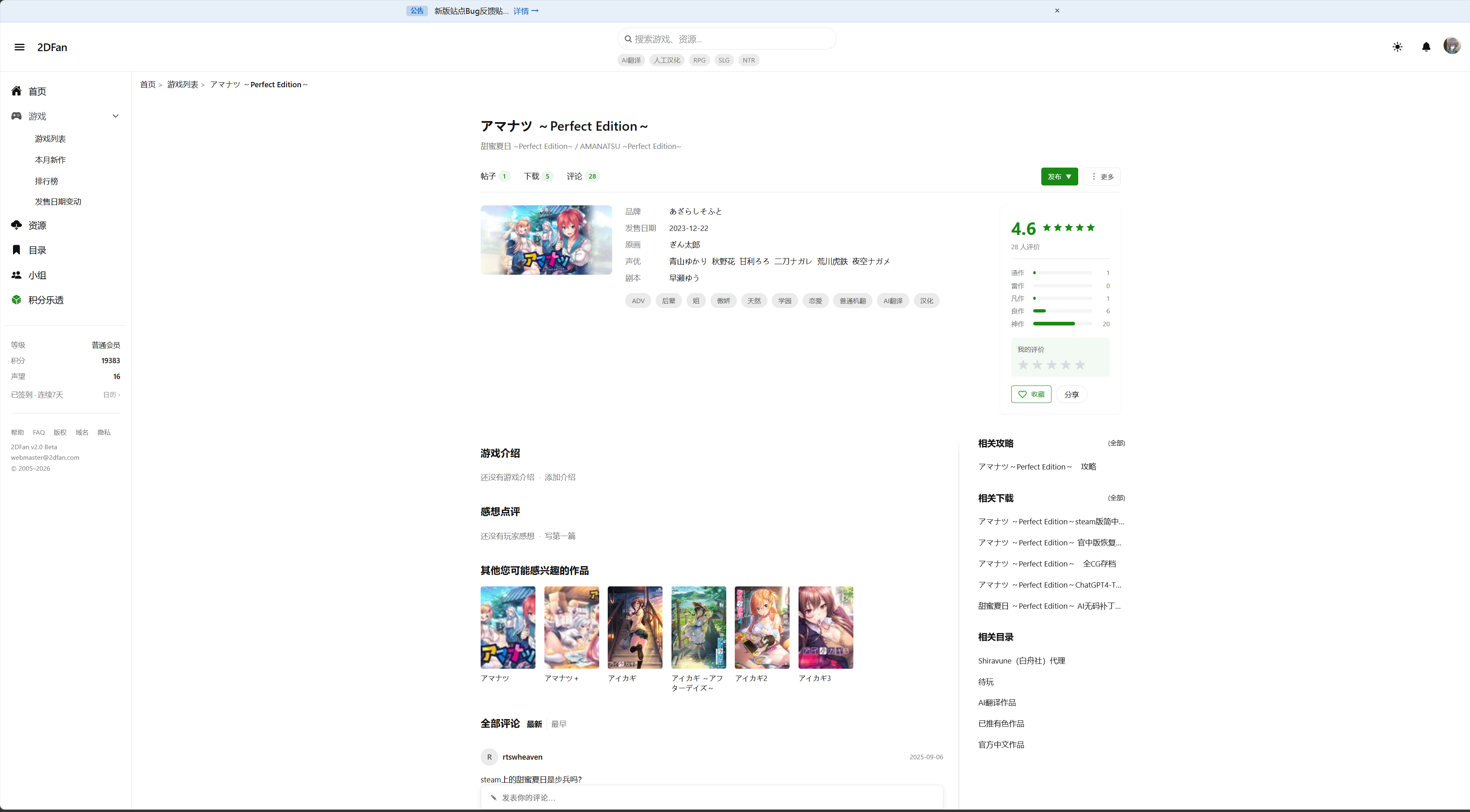Rate the game with the third star
Image resolution: width=1470 pixels, height=812 pixels.
point(1052,365)
